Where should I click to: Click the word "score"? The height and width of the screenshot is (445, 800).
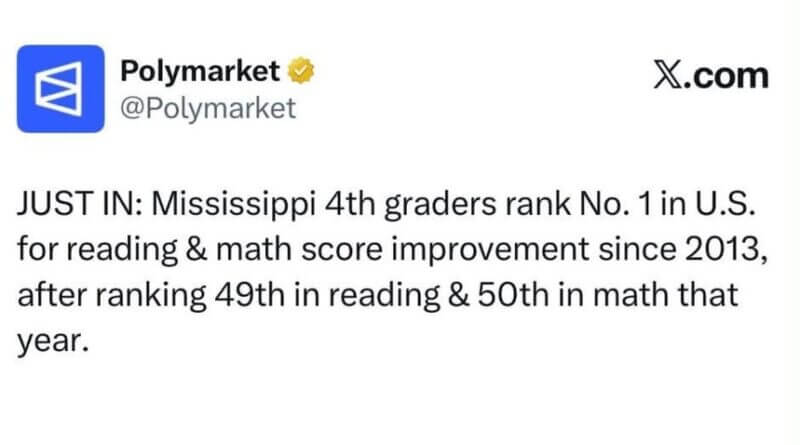342,251
